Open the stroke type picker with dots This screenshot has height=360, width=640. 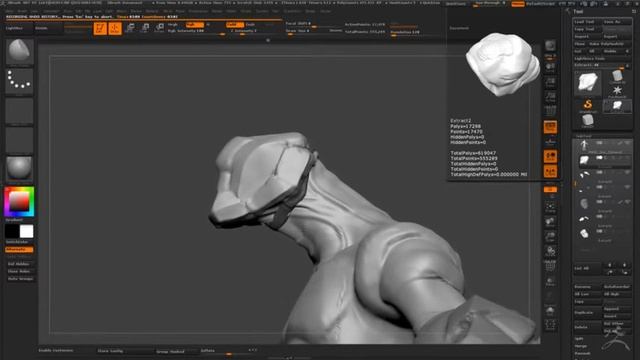point(19,81)
